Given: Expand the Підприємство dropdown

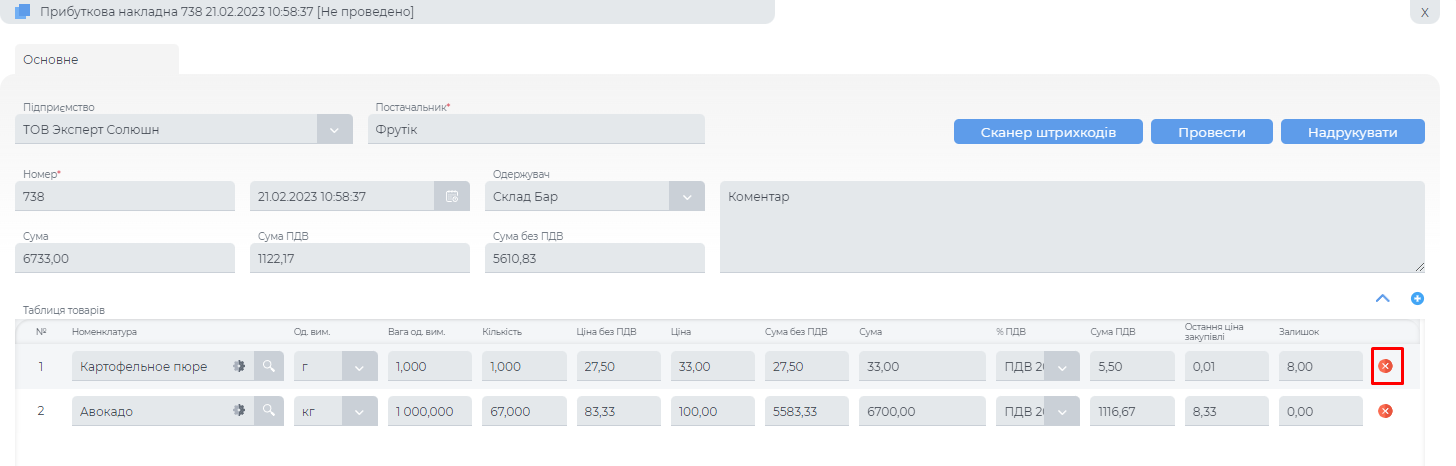Looking at the screenshot, I should point(334,129).
